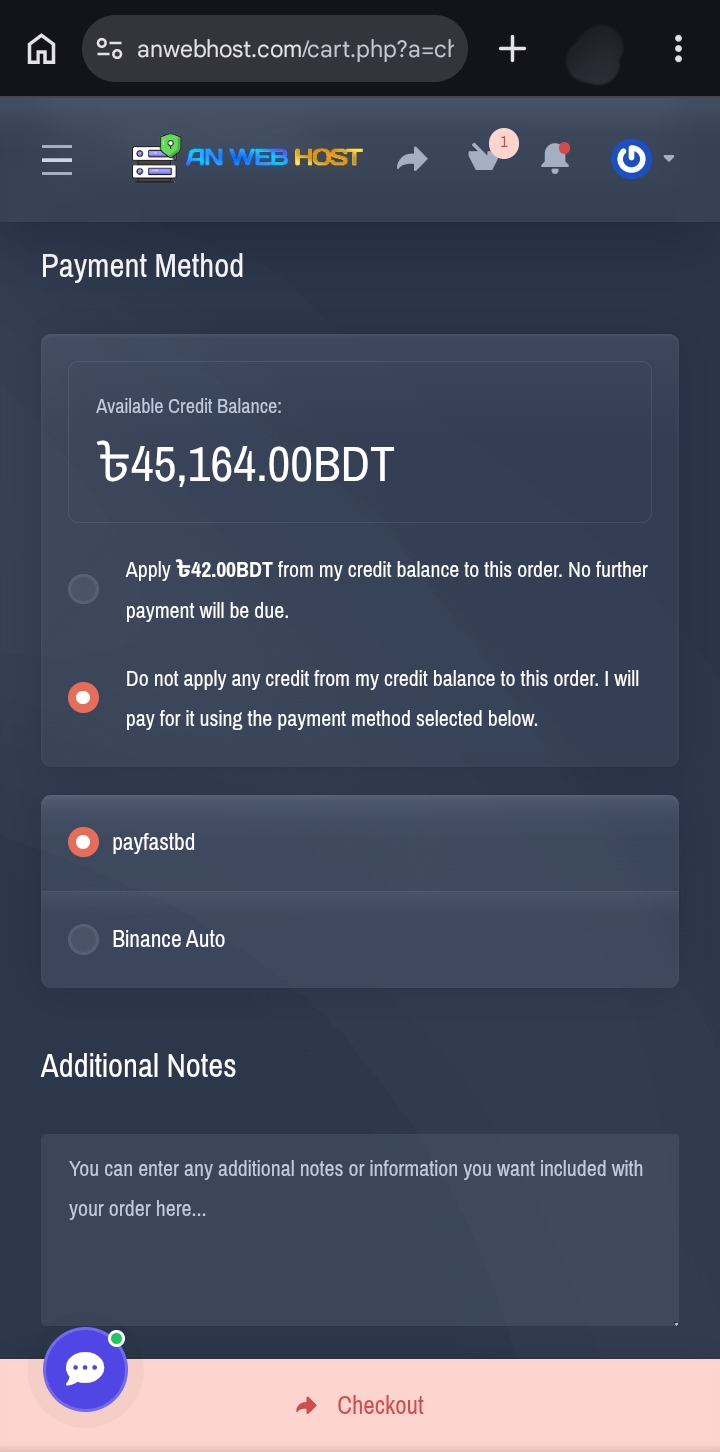Viewport: 720px width, 1452px height.
Task: Open the notifications bell
Action: (x=554, y=159)
